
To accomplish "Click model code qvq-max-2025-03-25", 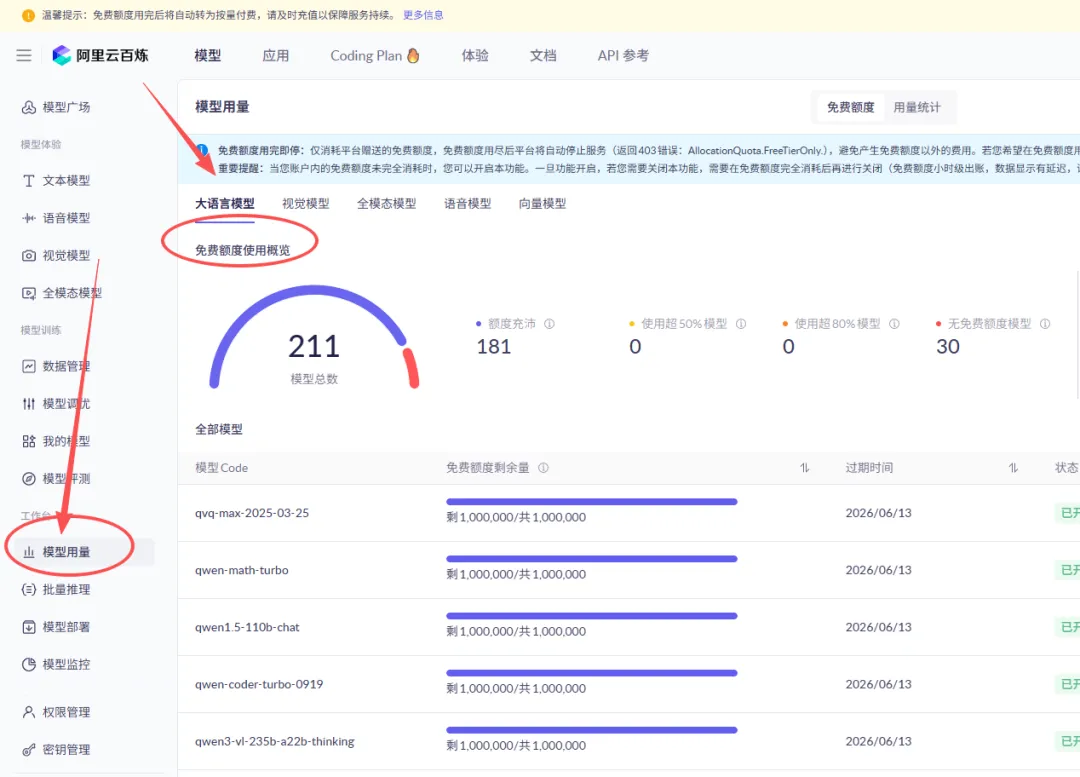I will coord(252,512).
